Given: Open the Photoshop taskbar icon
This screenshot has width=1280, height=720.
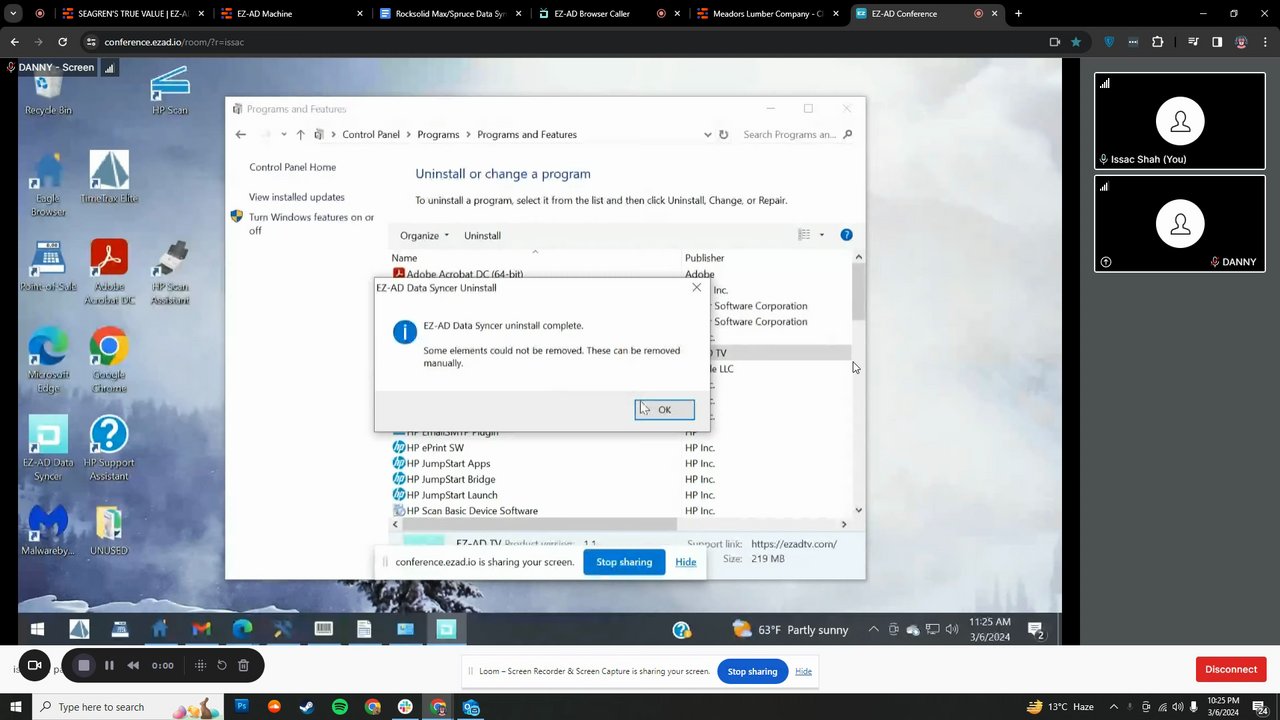Looking at the screenshot, I should pos(241,707).
